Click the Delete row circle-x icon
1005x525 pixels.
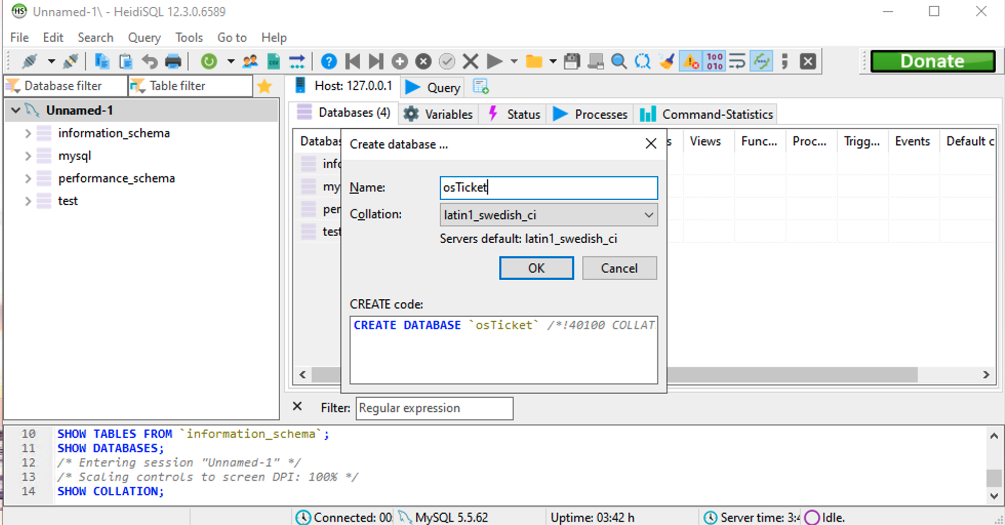coord(423,62)
